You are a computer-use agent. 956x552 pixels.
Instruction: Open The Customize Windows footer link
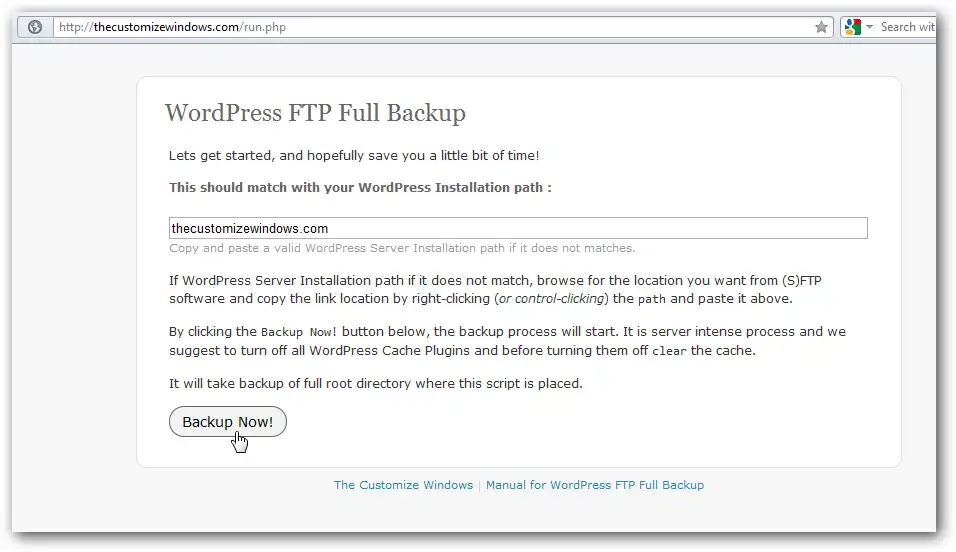click(403, 485)
